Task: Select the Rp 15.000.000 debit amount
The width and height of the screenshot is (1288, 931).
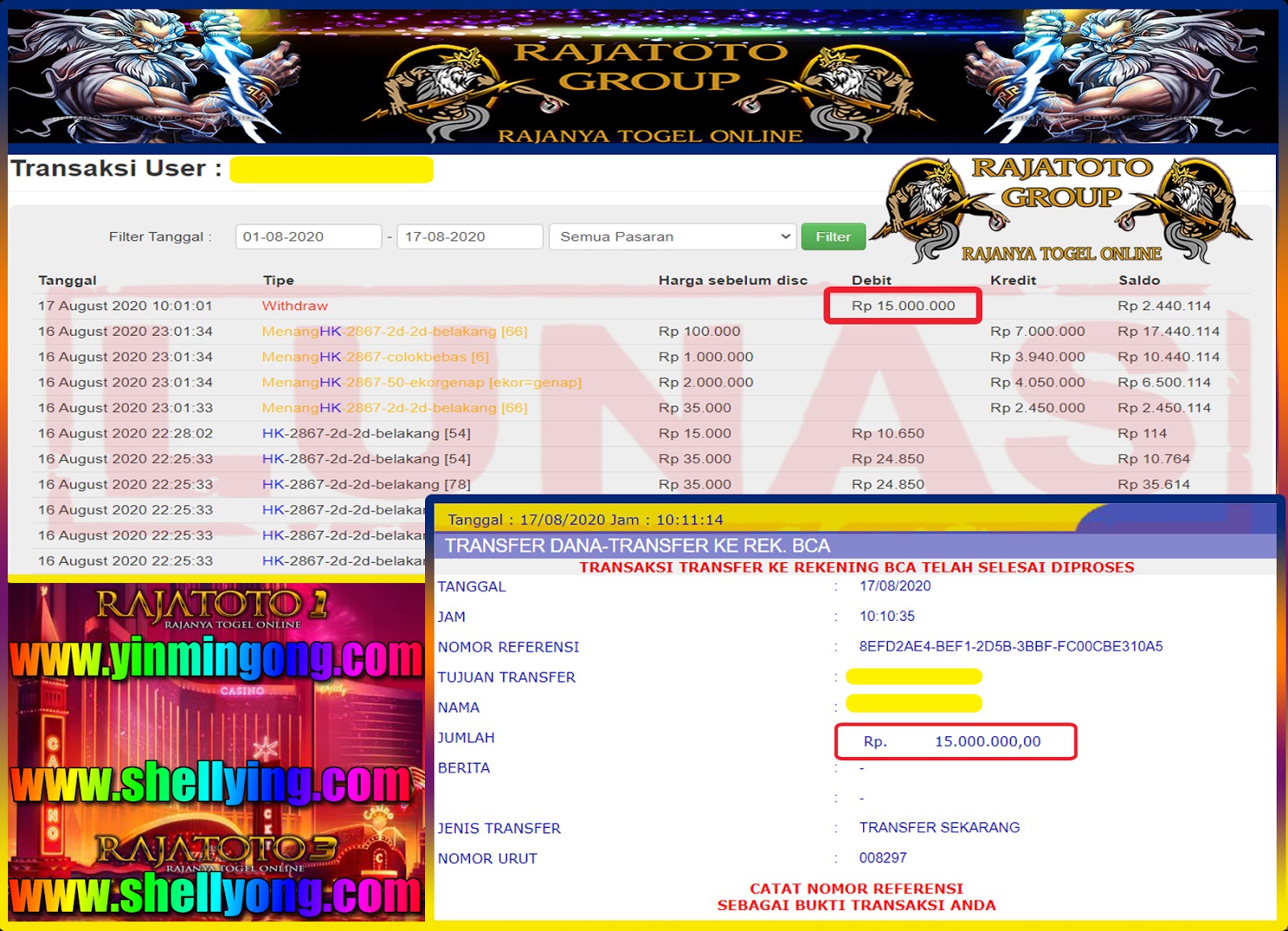Action: click(x=903, y=306)
